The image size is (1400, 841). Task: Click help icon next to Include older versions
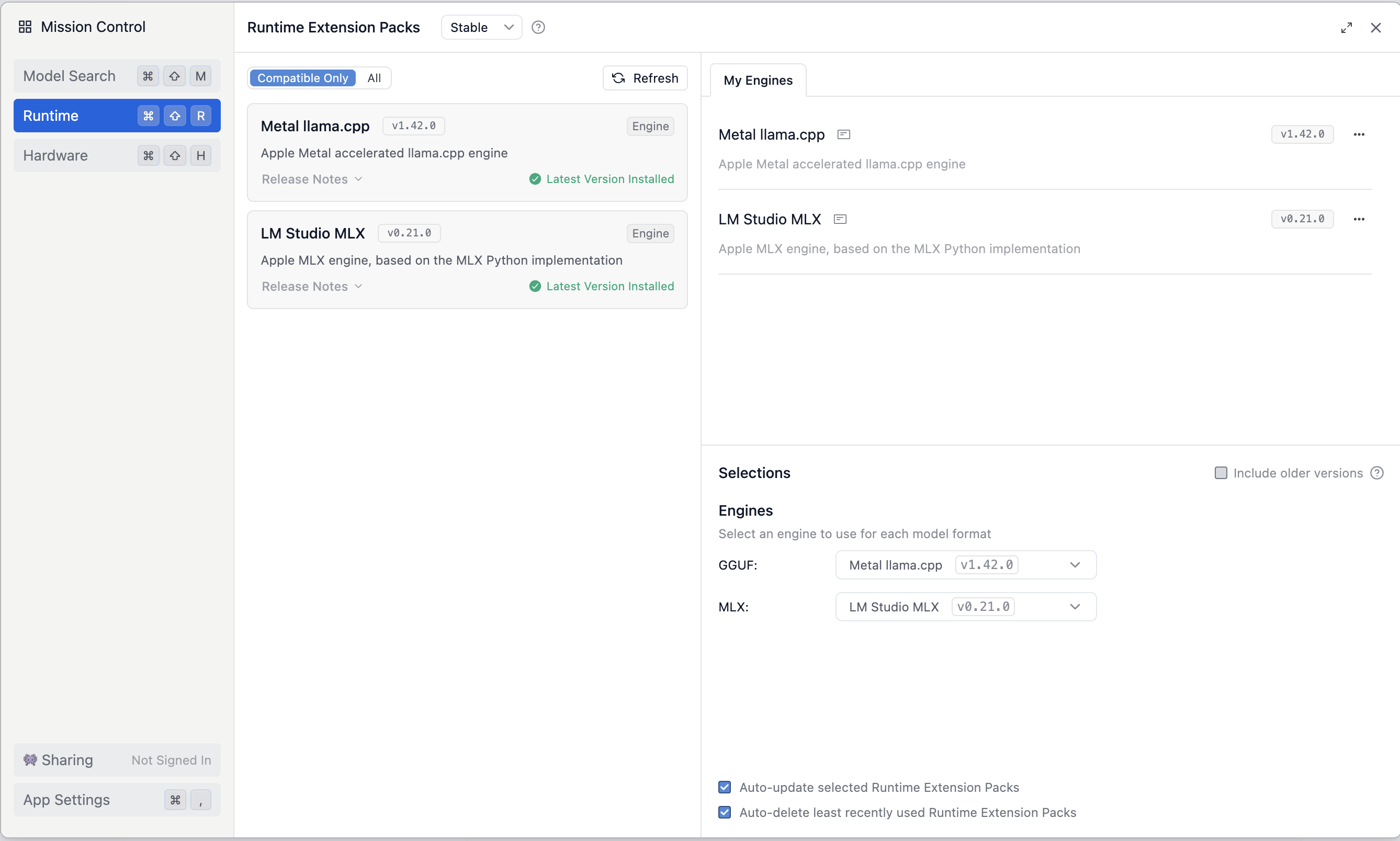click(x=1377, y=473)
